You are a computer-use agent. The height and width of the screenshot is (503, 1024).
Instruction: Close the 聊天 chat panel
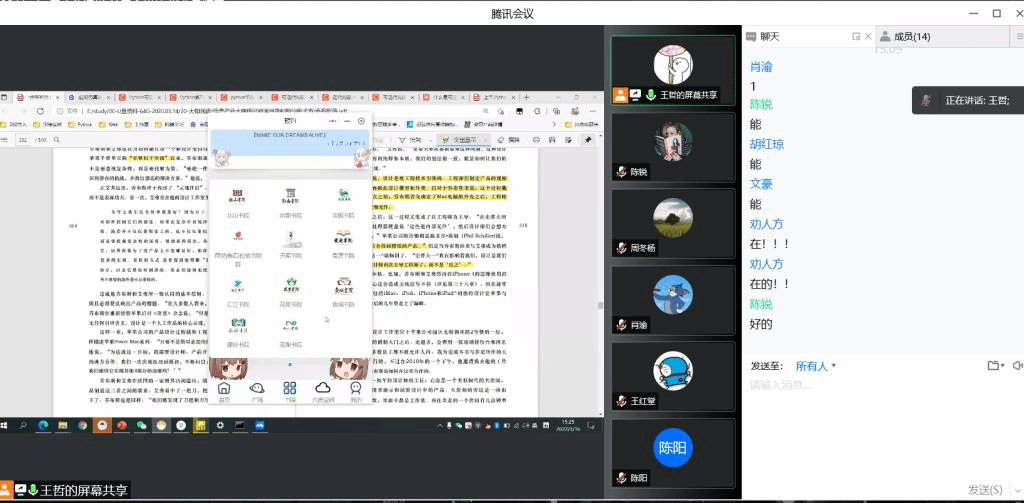[x=868, y=36]
